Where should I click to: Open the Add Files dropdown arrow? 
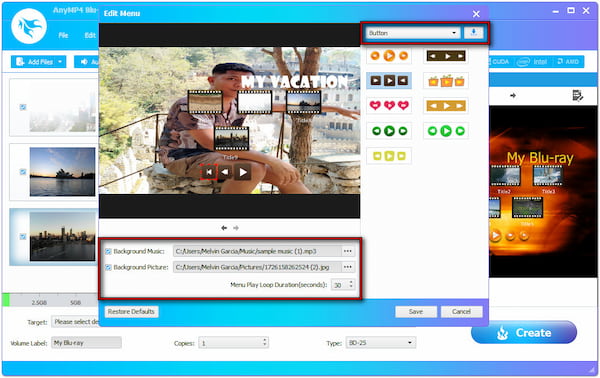coord(60,62)
